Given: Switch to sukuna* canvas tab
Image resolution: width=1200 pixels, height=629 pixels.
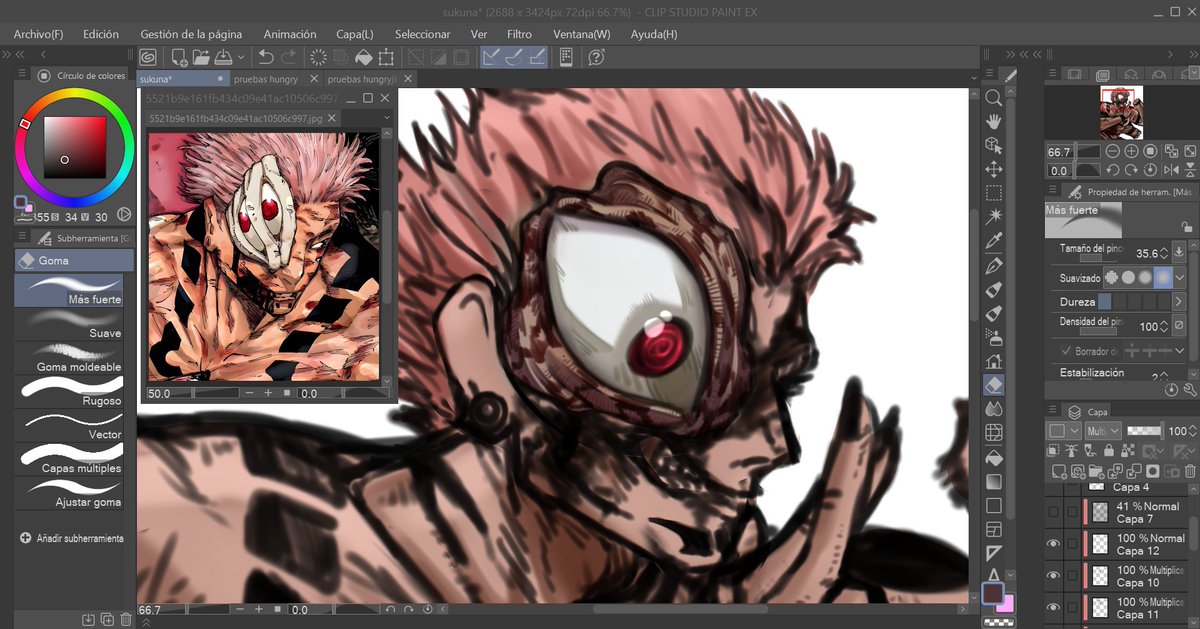Looking at the screenshot, I should tap(183, 78).
